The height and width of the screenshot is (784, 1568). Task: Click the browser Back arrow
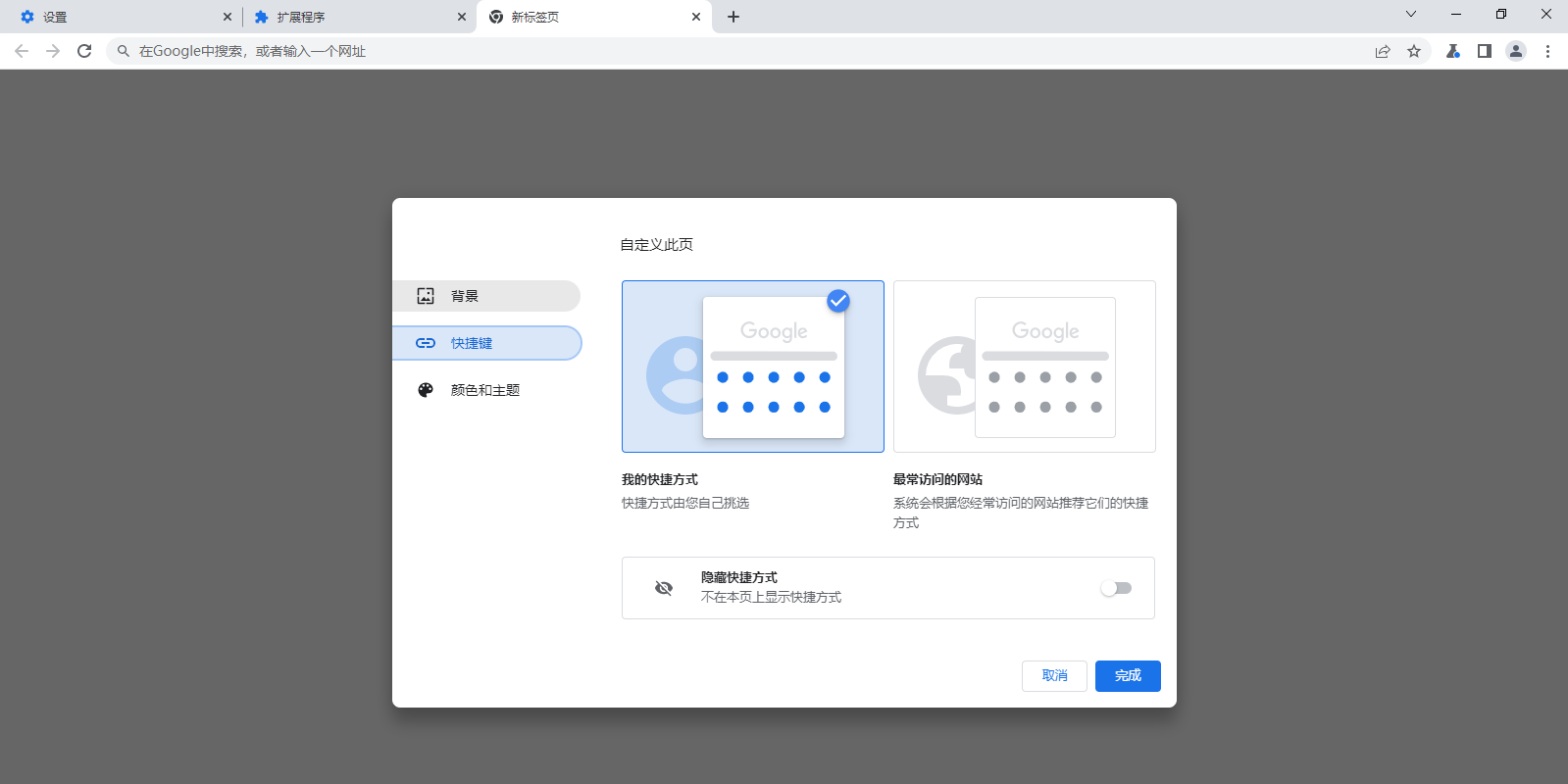coord(22,51)
